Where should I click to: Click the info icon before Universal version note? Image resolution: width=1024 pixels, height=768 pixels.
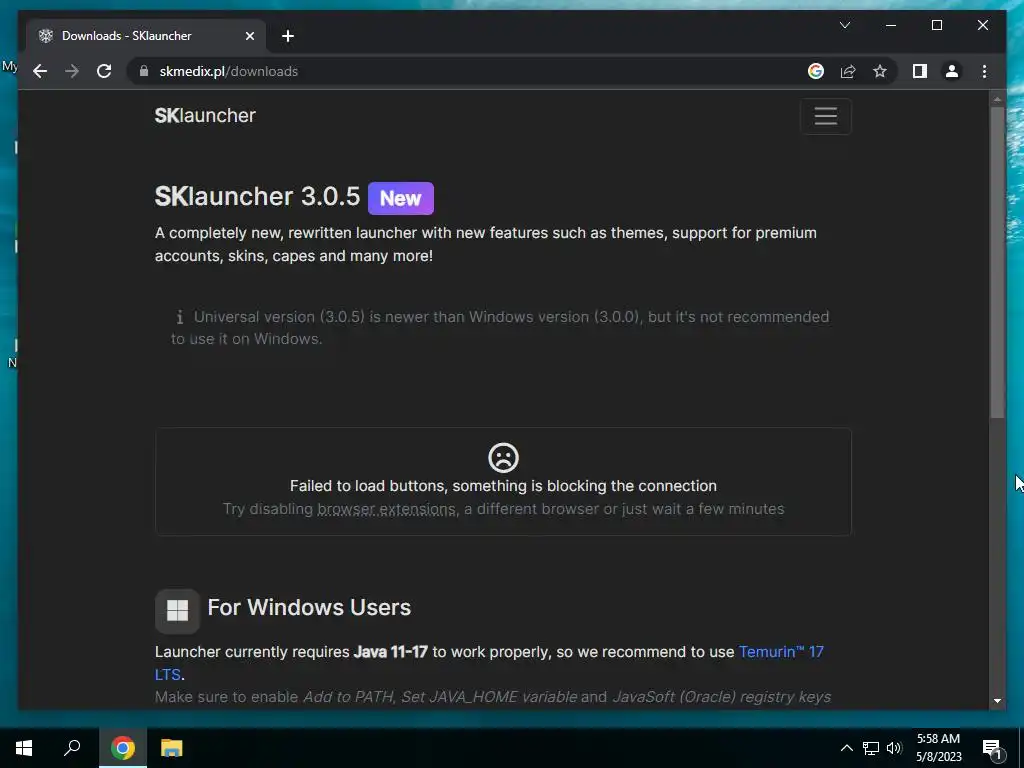(179, 317)
